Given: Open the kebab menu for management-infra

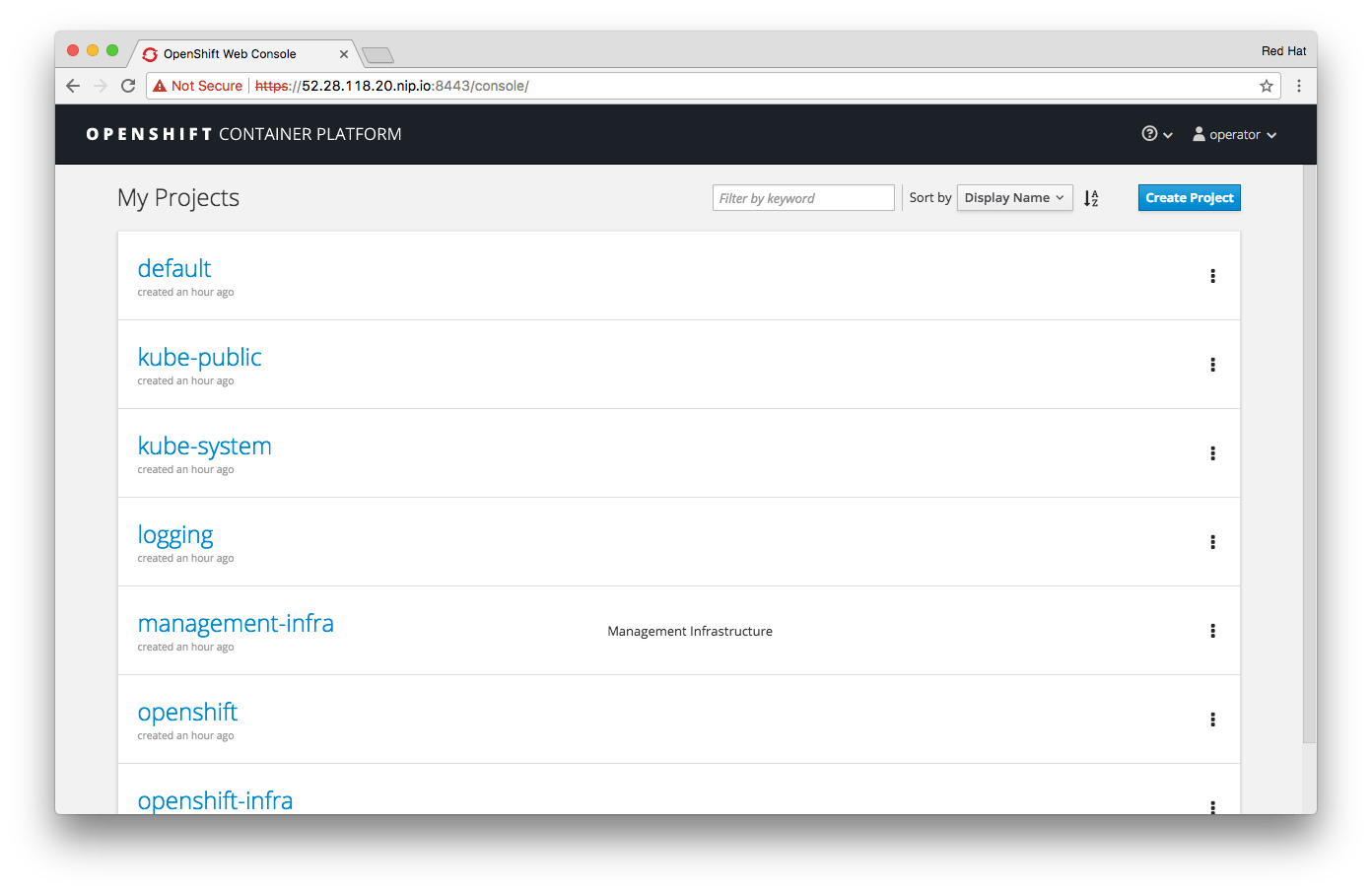Looking at the screenshot, I should 1212,631.
